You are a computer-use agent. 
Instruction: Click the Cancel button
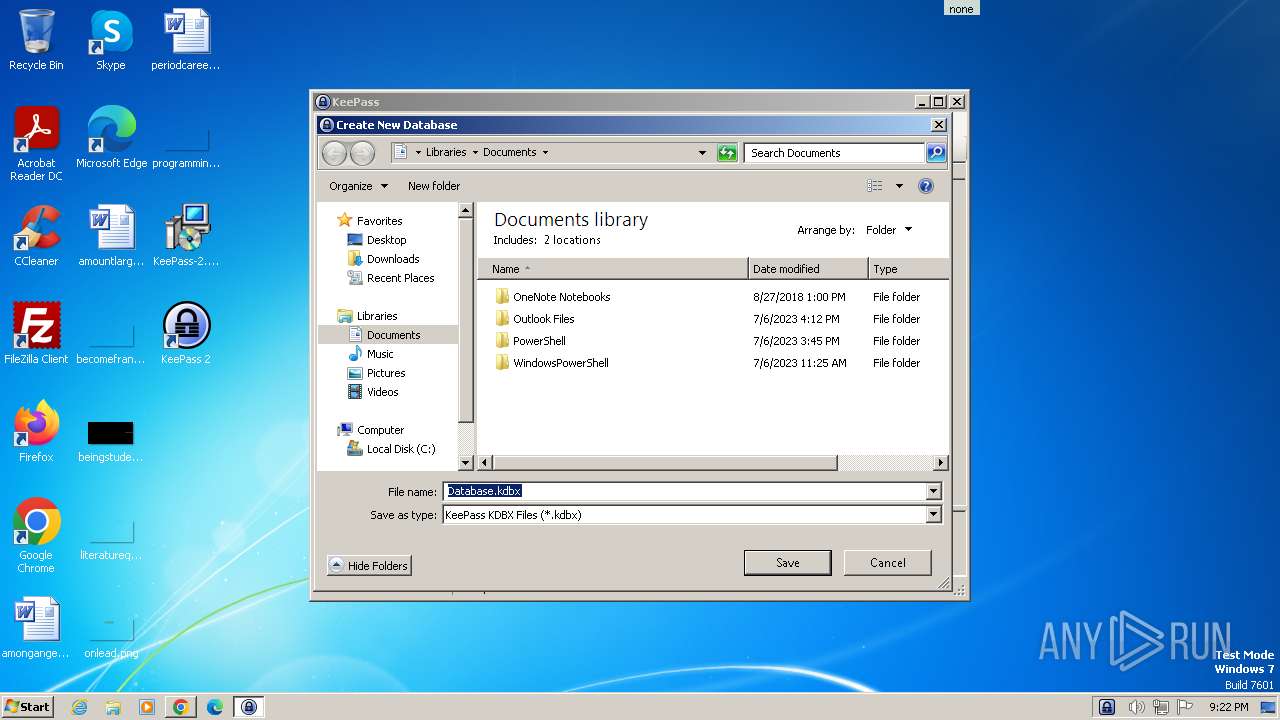888,563
